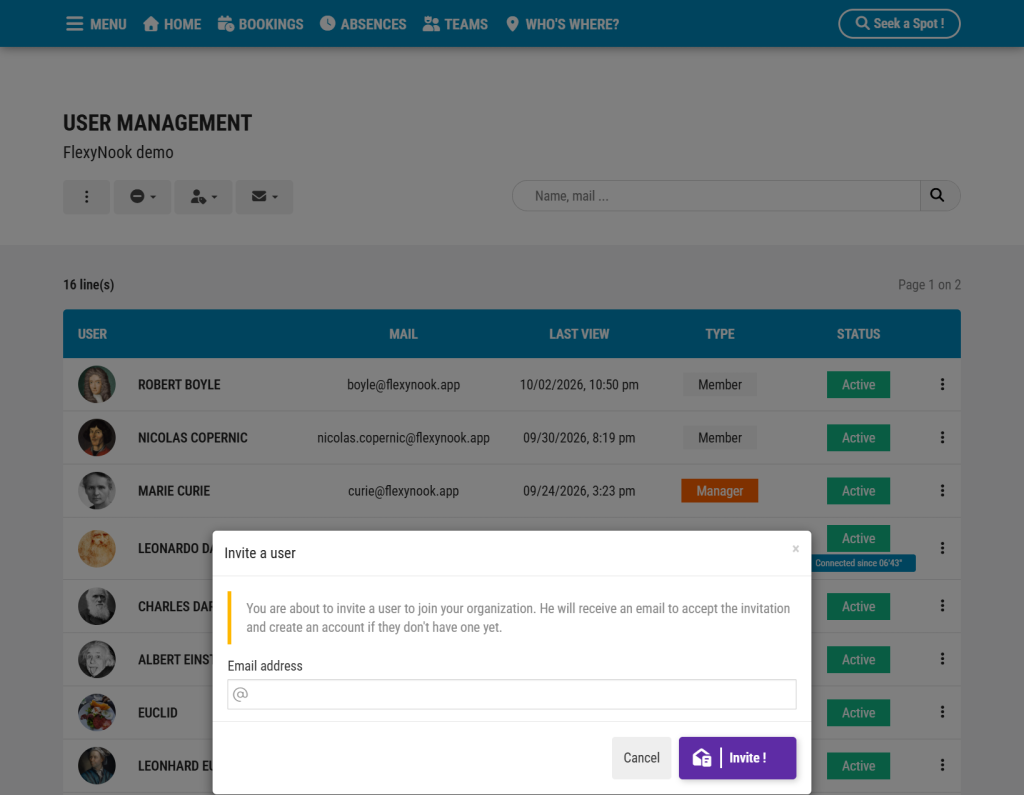
Task: Expand the envelope mail actions dropdown
Action: (264, 197)
